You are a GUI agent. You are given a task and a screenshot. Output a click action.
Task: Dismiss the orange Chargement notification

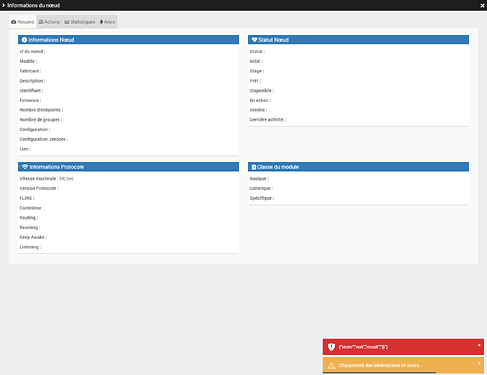point(479,363)
